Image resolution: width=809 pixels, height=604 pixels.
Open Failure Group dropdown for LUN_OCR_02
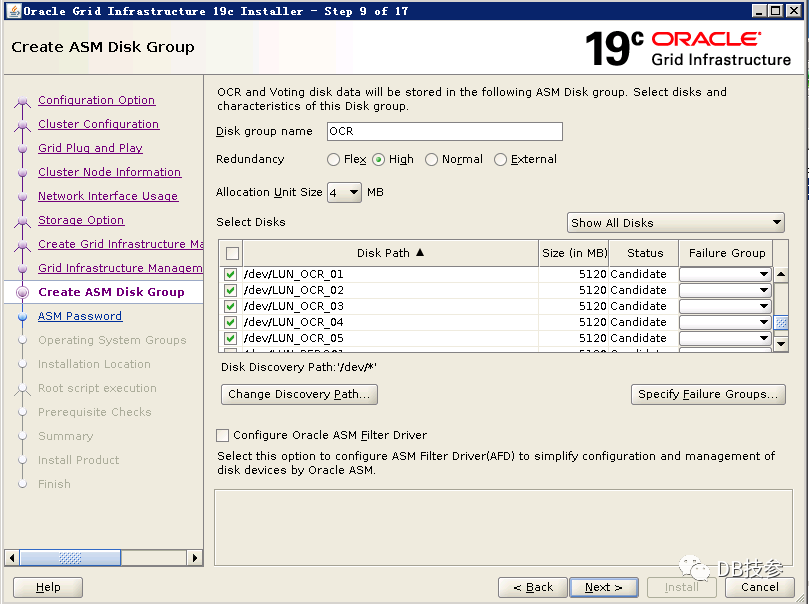point(725,290)
